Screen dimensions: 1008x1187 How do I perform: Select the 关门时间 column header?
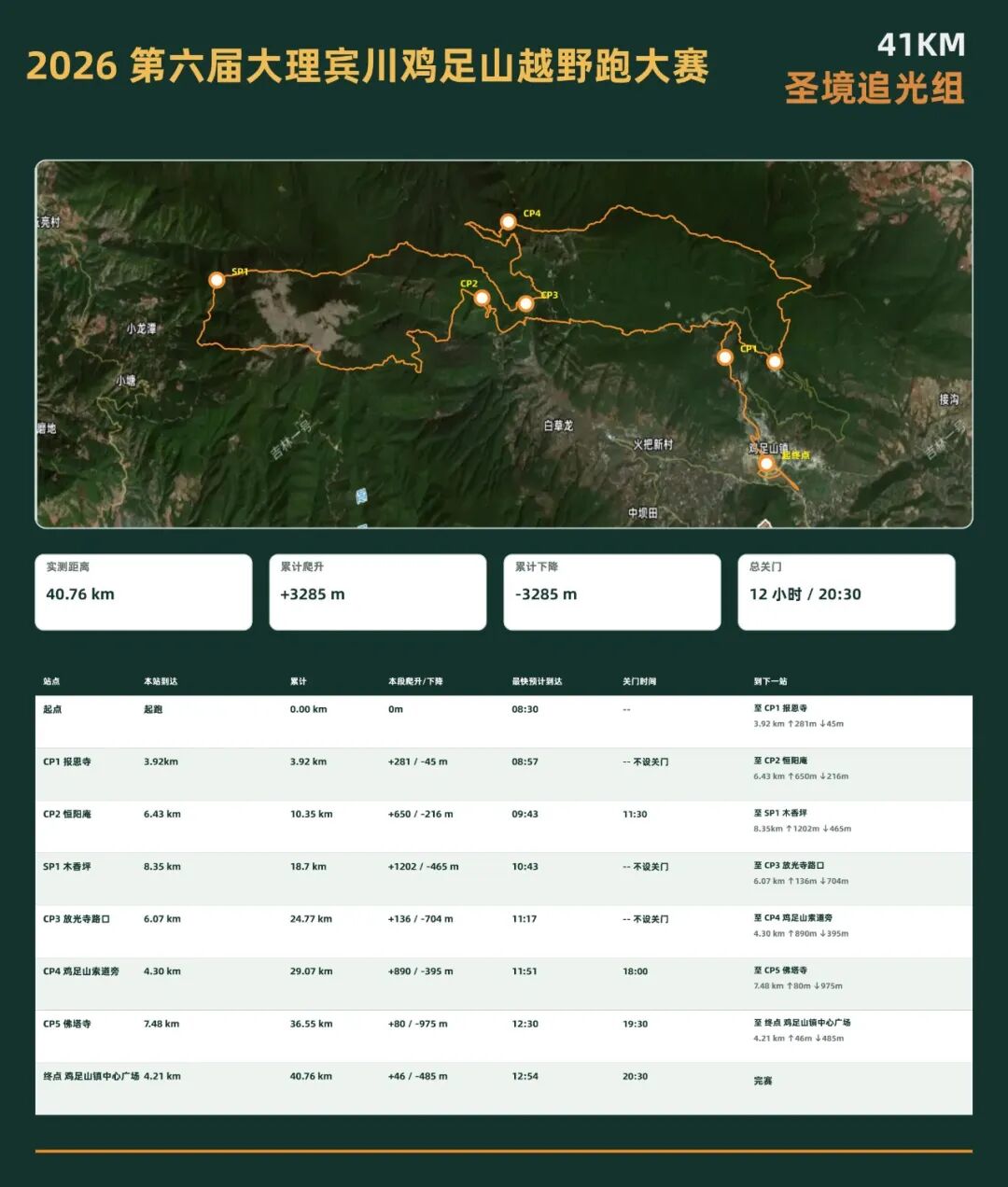pos(639,681)
